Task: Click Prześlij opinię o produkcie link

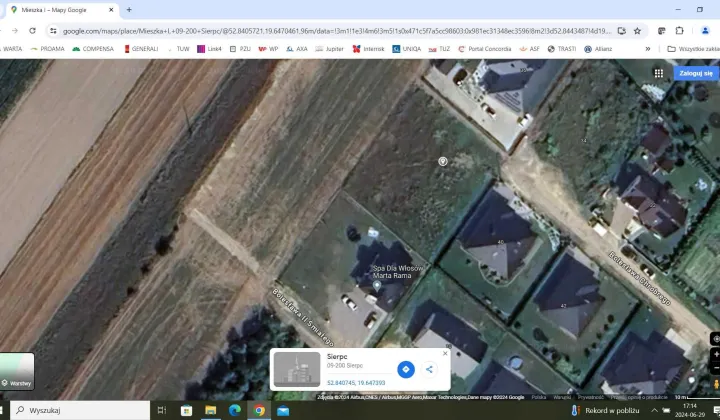Action: pos(638,398)
